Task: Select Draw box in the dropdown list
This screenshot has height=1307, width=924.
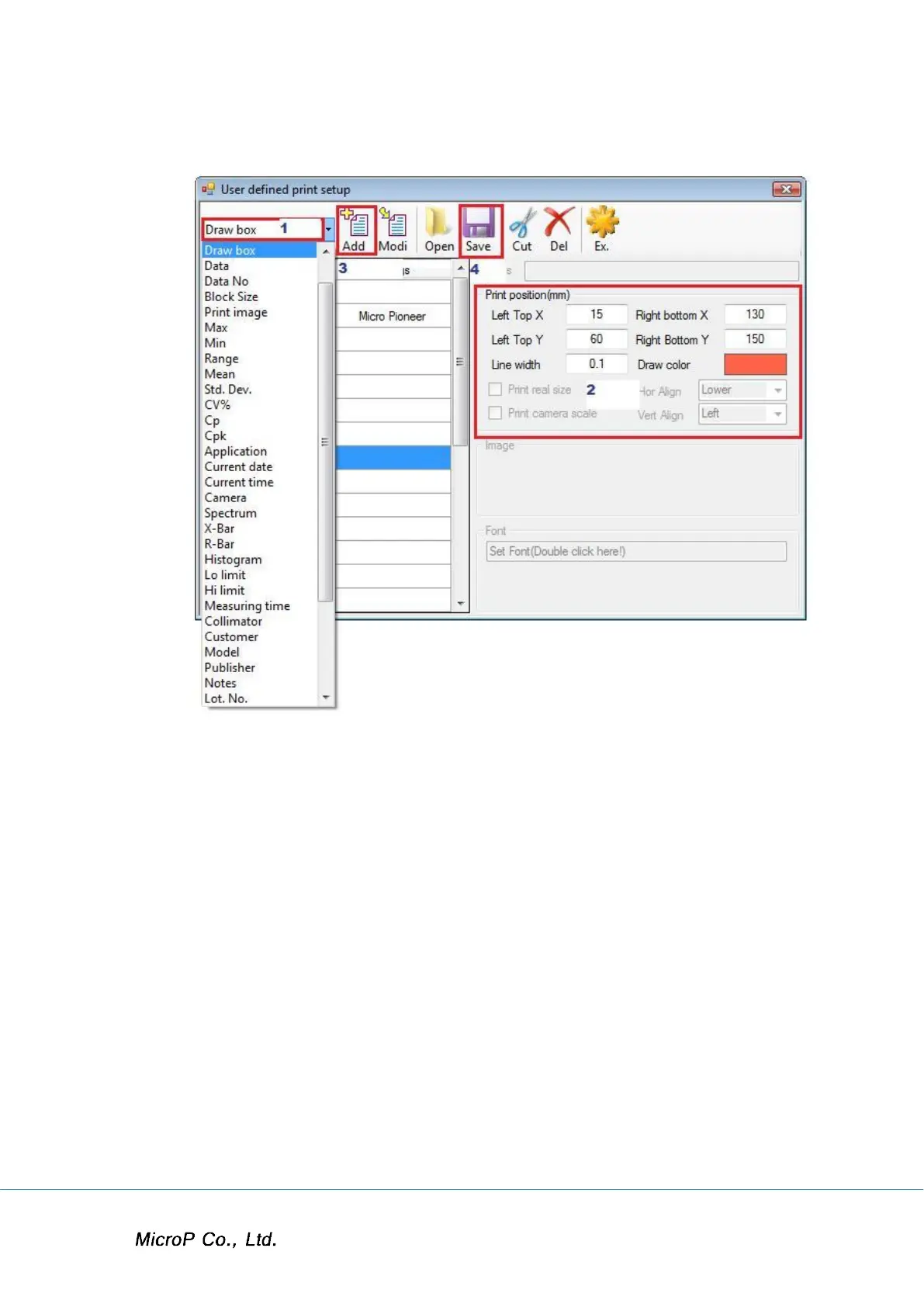Action: tap(259, 250)
